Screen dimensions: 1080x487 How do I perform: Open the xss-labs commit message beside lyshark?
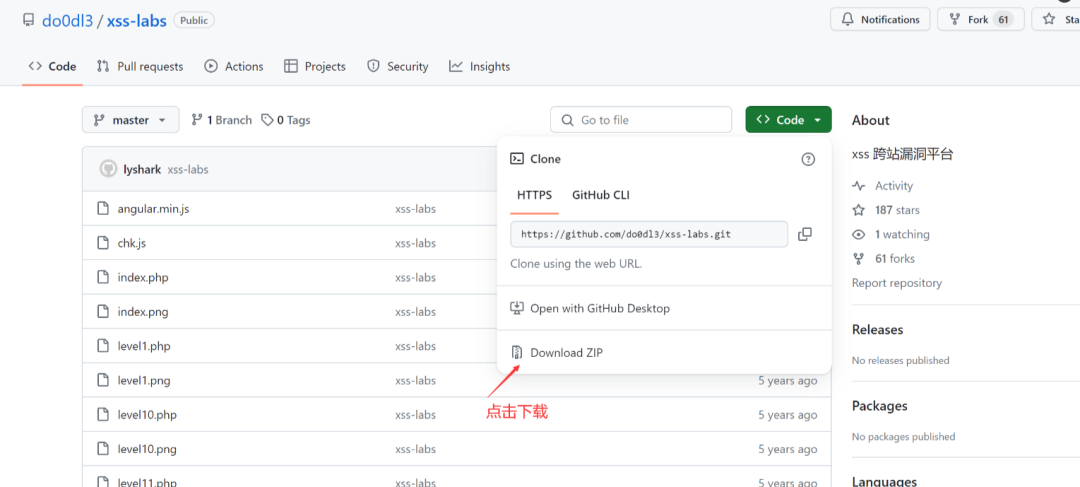click(188, 169)
